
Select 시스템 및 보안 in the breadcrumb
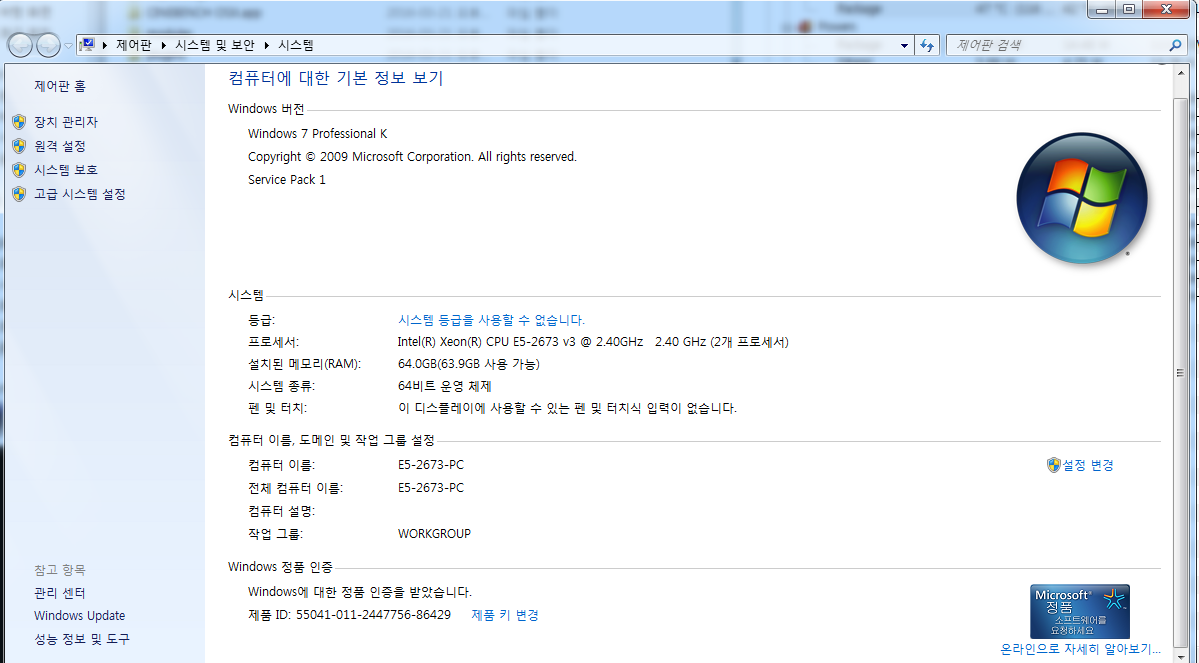point(215,45)
